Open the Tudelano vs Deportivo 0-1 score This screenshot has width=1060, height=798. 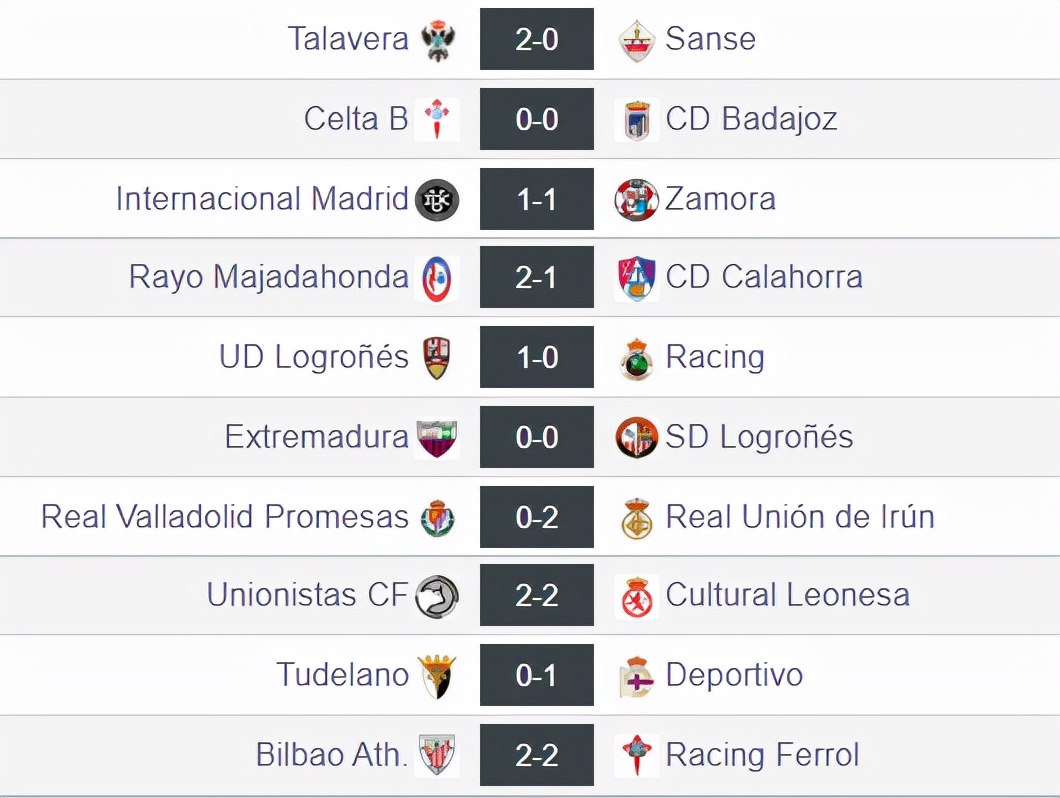(537, 676)
